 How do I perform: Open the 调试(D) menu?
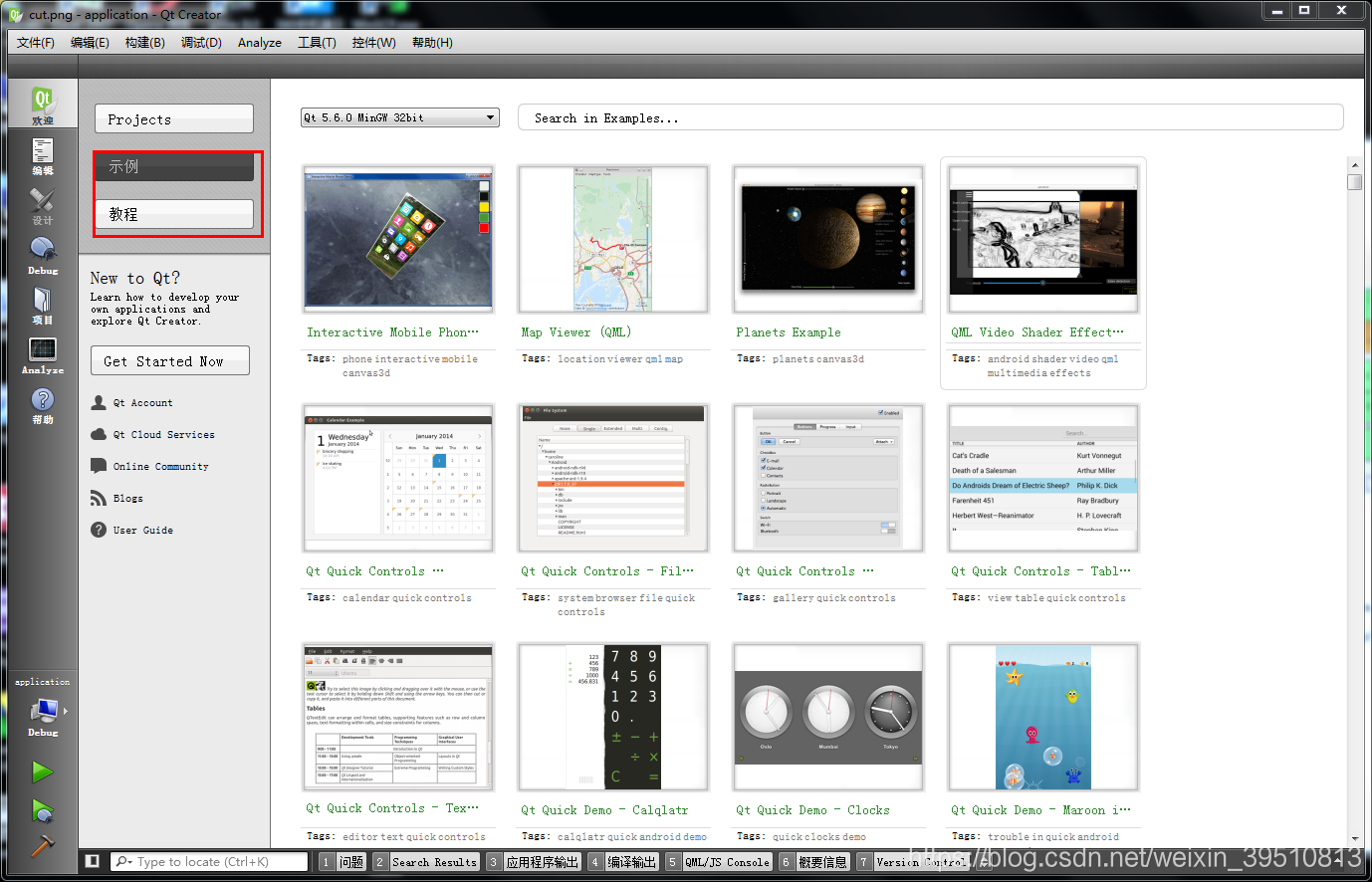coord(201,42)
